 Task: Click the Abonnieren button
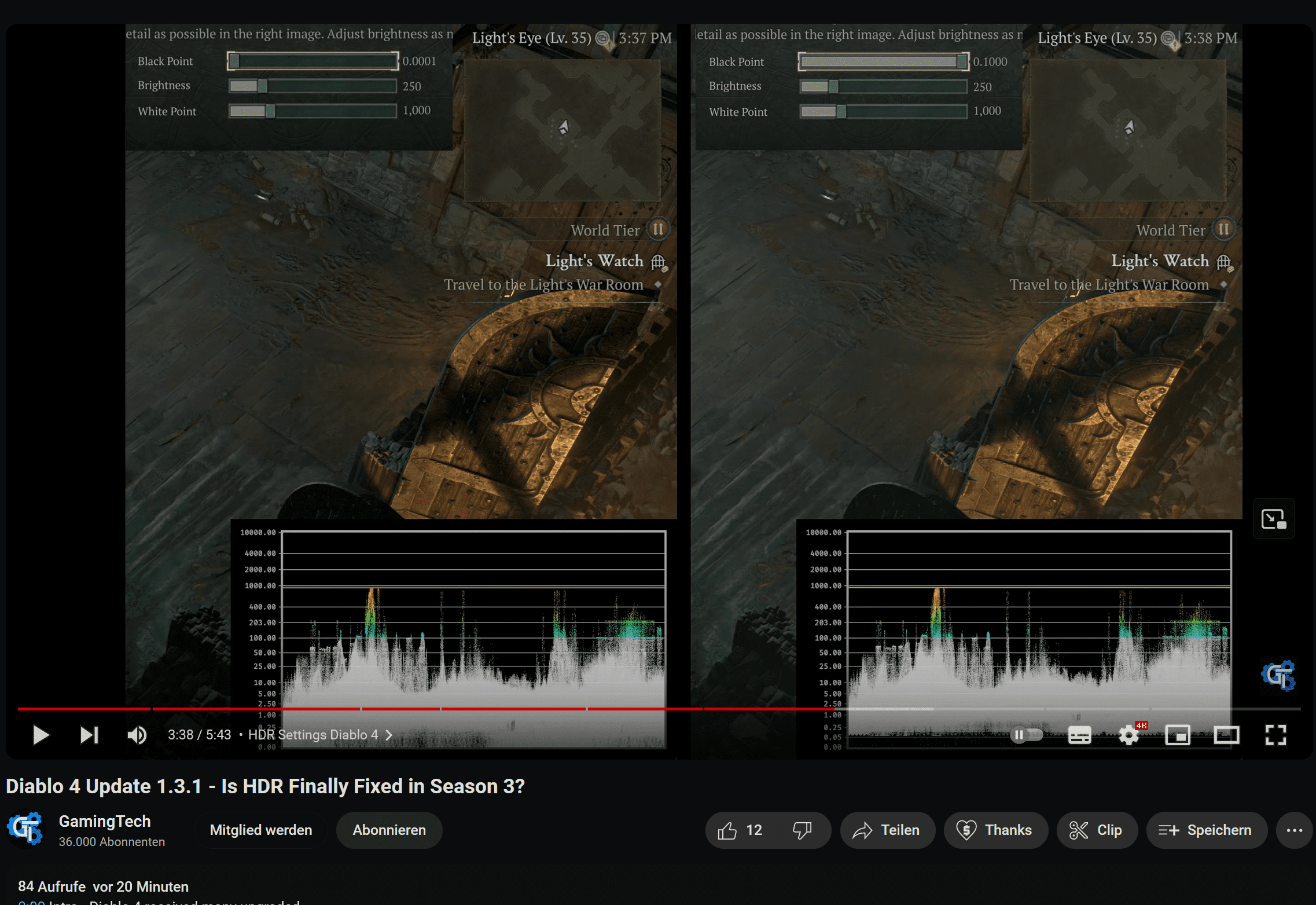coord(389,830)
